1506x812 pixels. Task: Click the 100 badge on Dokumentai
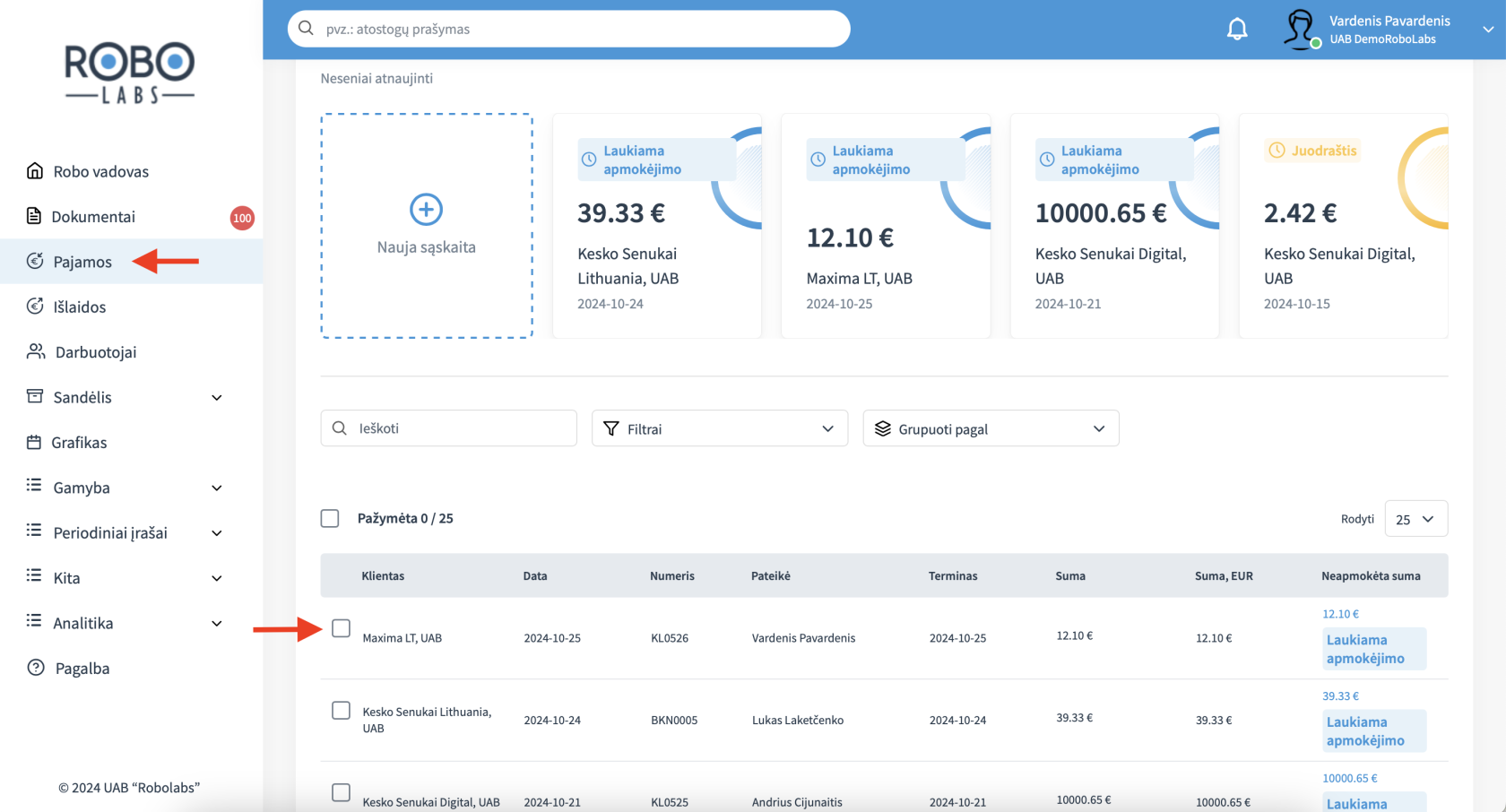coord(242,218)
